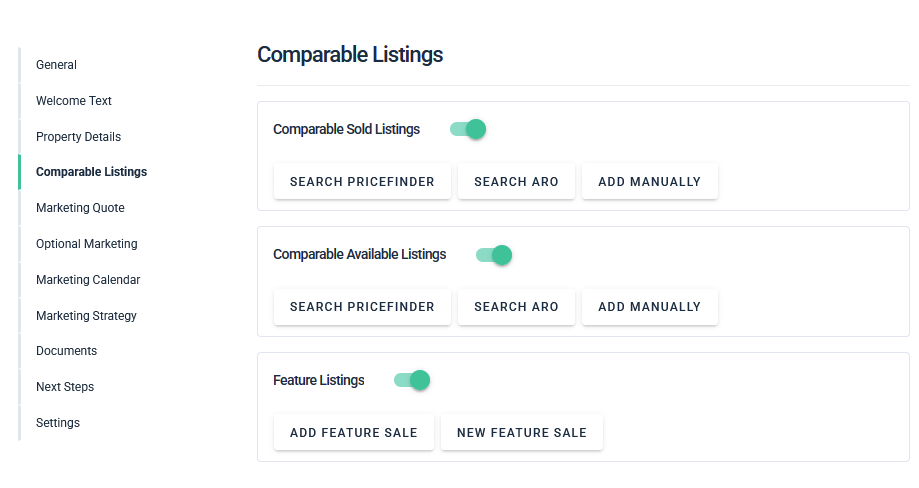Screen dimensions: 919x488
Task: Open Marketing Quote sidebar item
Action: (80, 208)
